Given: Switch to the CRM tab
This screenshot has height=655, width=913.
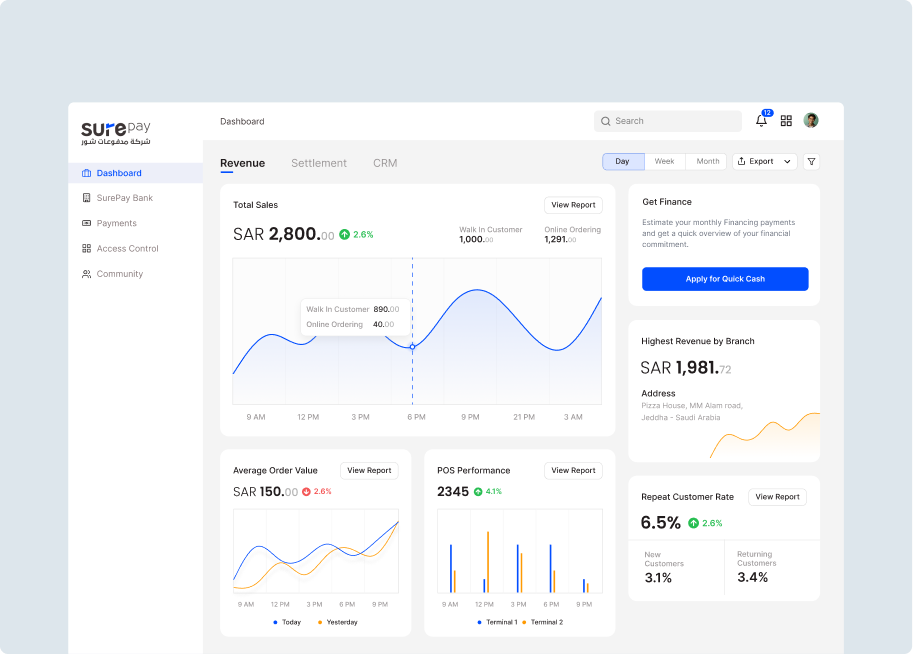Looking at the screenshot, I should [385, 164].
